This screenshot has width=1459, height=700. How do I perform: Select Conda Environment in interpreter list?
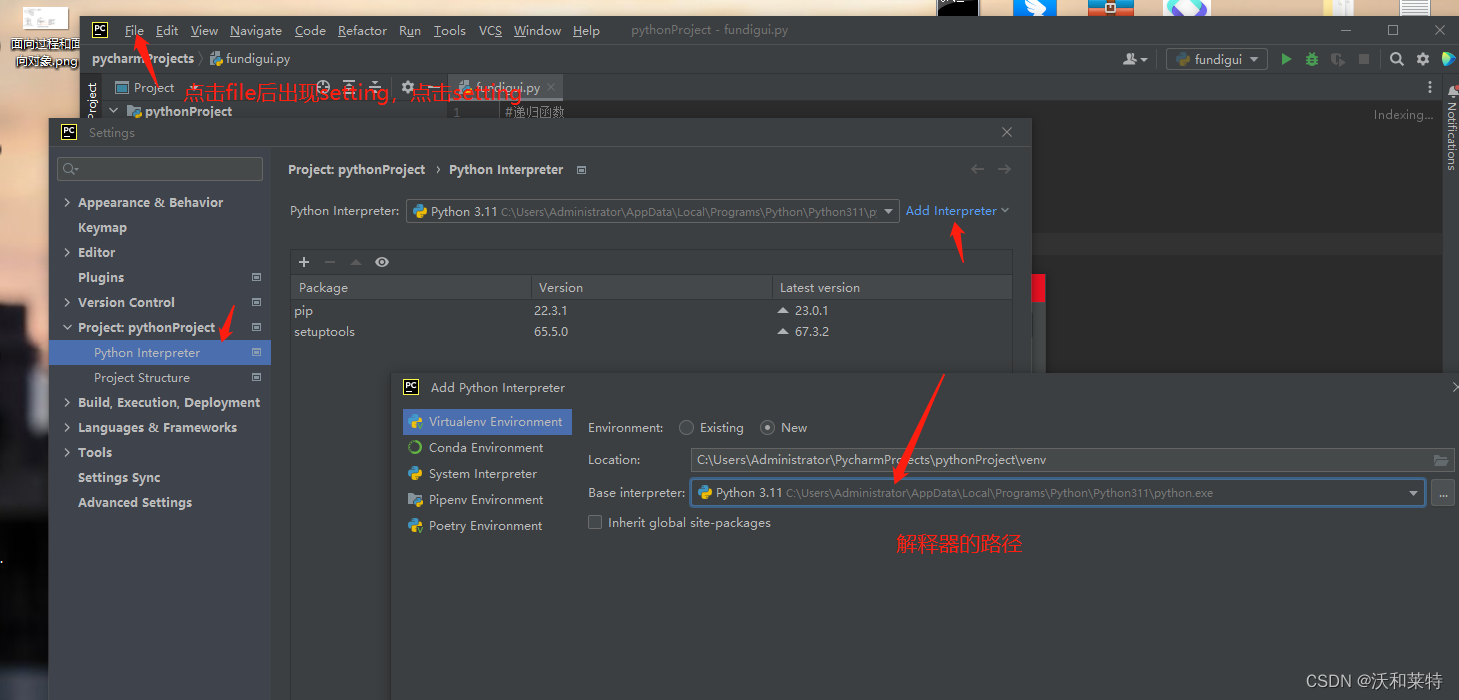point(486,448)
